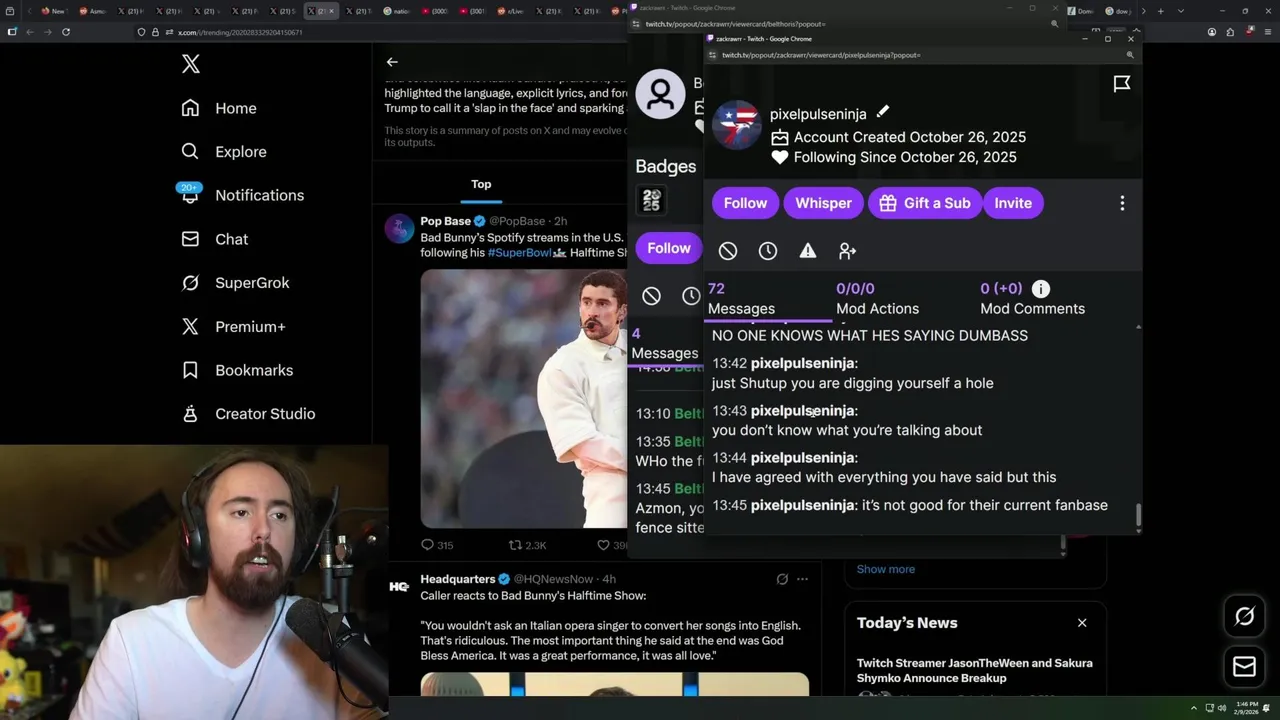Image resolution: width=1280 pixels, height=720 pixels.
Task: Click Show more in trends panel
Action: (885, 569)
